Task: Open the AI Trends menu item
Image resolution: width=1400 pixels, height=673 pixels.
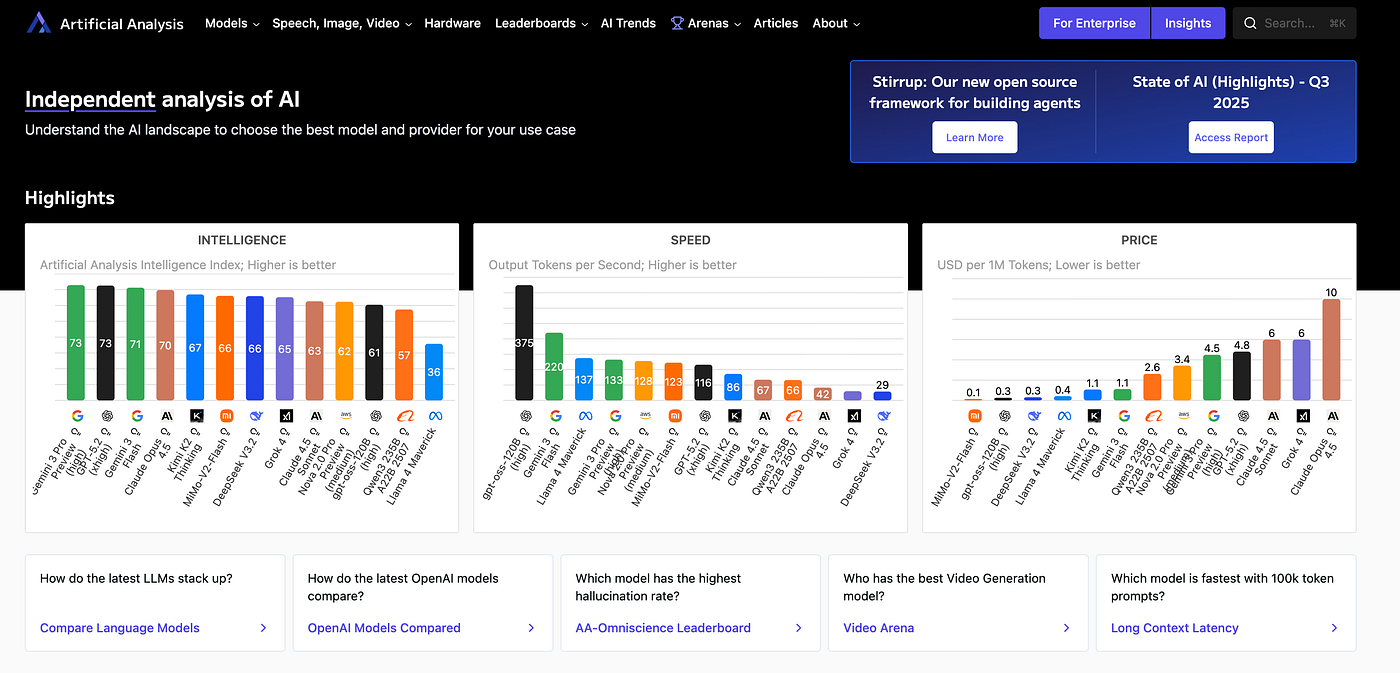Action: 628,23
